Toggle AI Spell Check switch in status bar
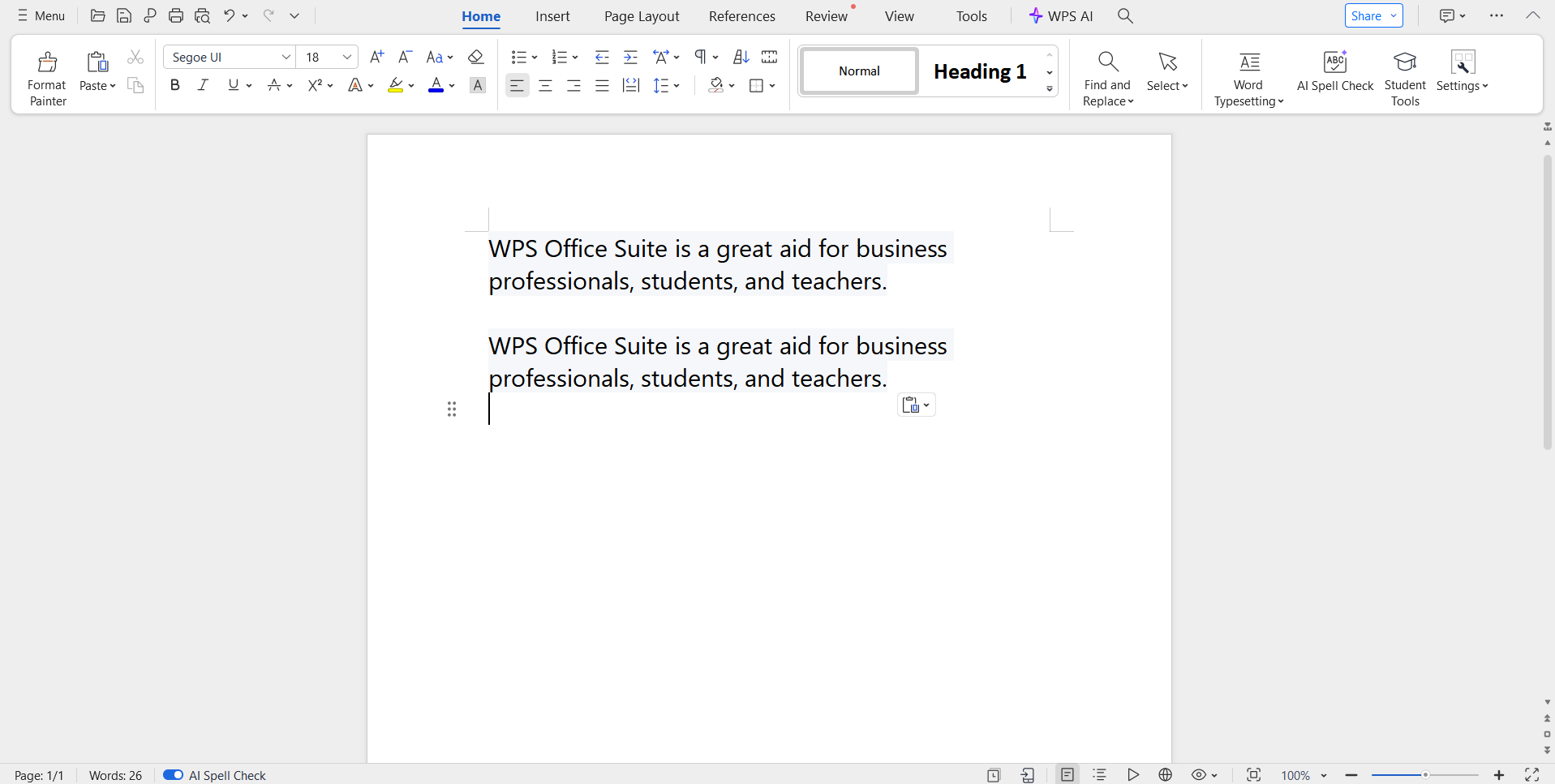The image size is (1555, 784). [x=173, y=775]
